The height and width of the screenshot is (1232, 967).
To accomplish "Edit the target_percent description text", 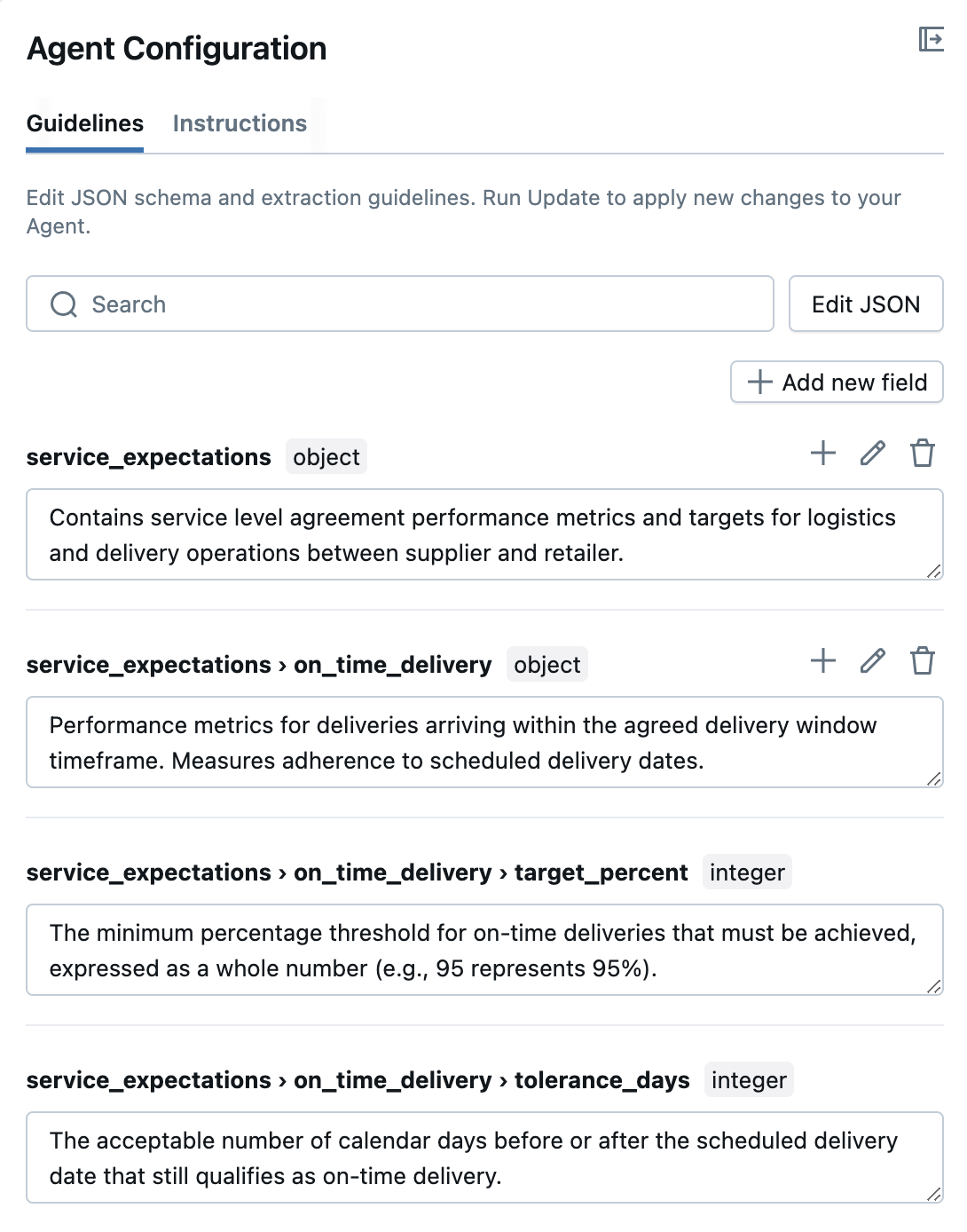I will 479,951.
